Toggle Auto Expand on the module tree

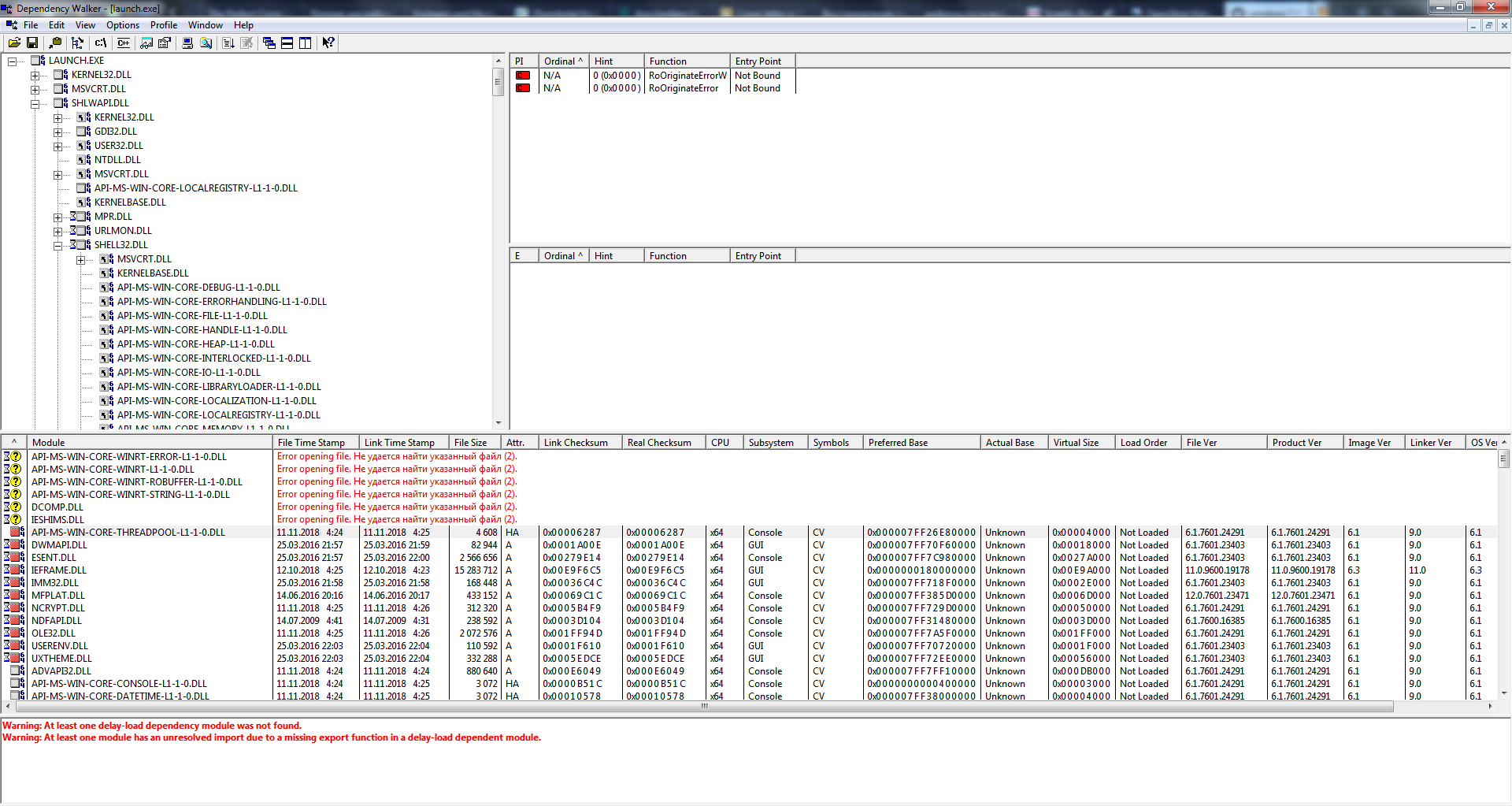78,43
